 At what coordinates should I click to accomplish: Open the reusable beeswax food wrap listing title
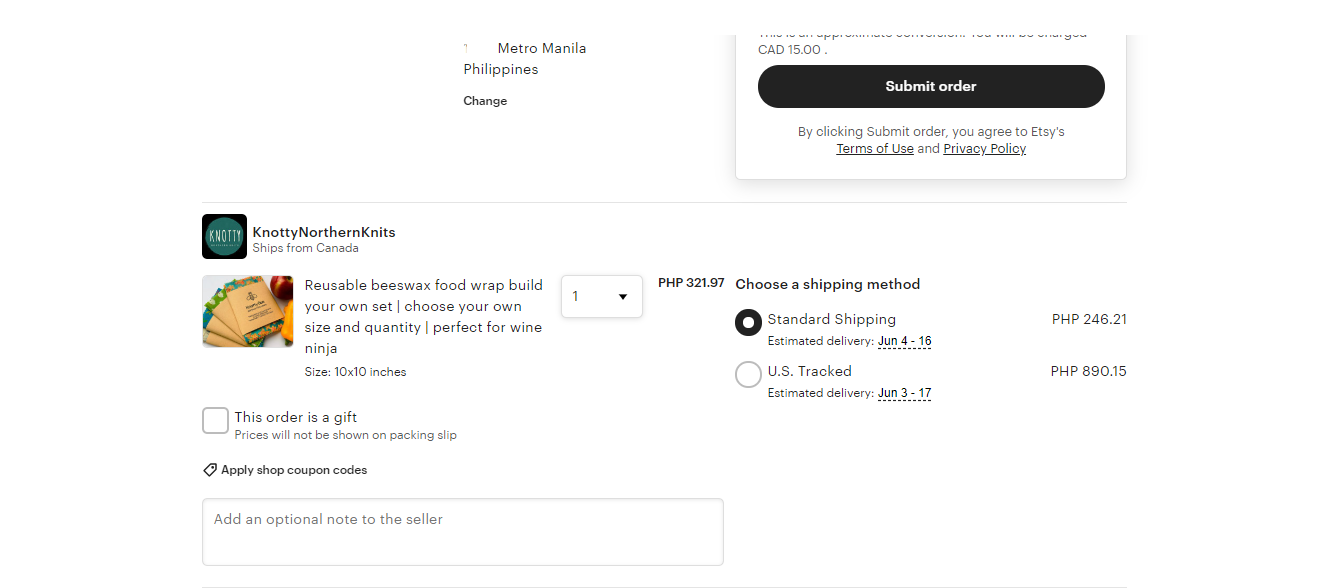coord(424,317)
